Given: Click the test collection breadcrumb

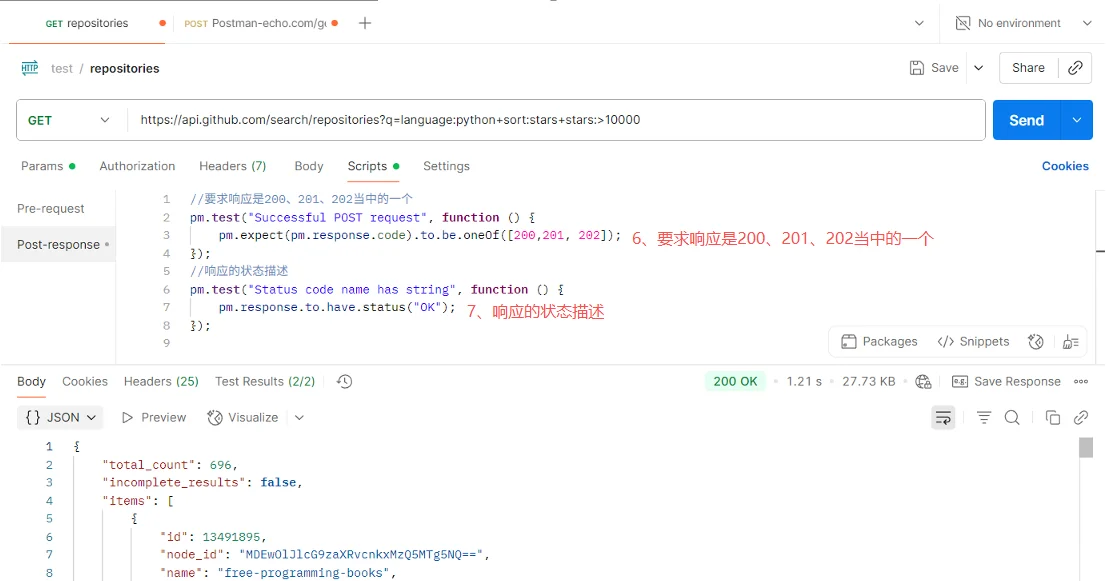Looking at the screenshot, I should coord(61,68).
